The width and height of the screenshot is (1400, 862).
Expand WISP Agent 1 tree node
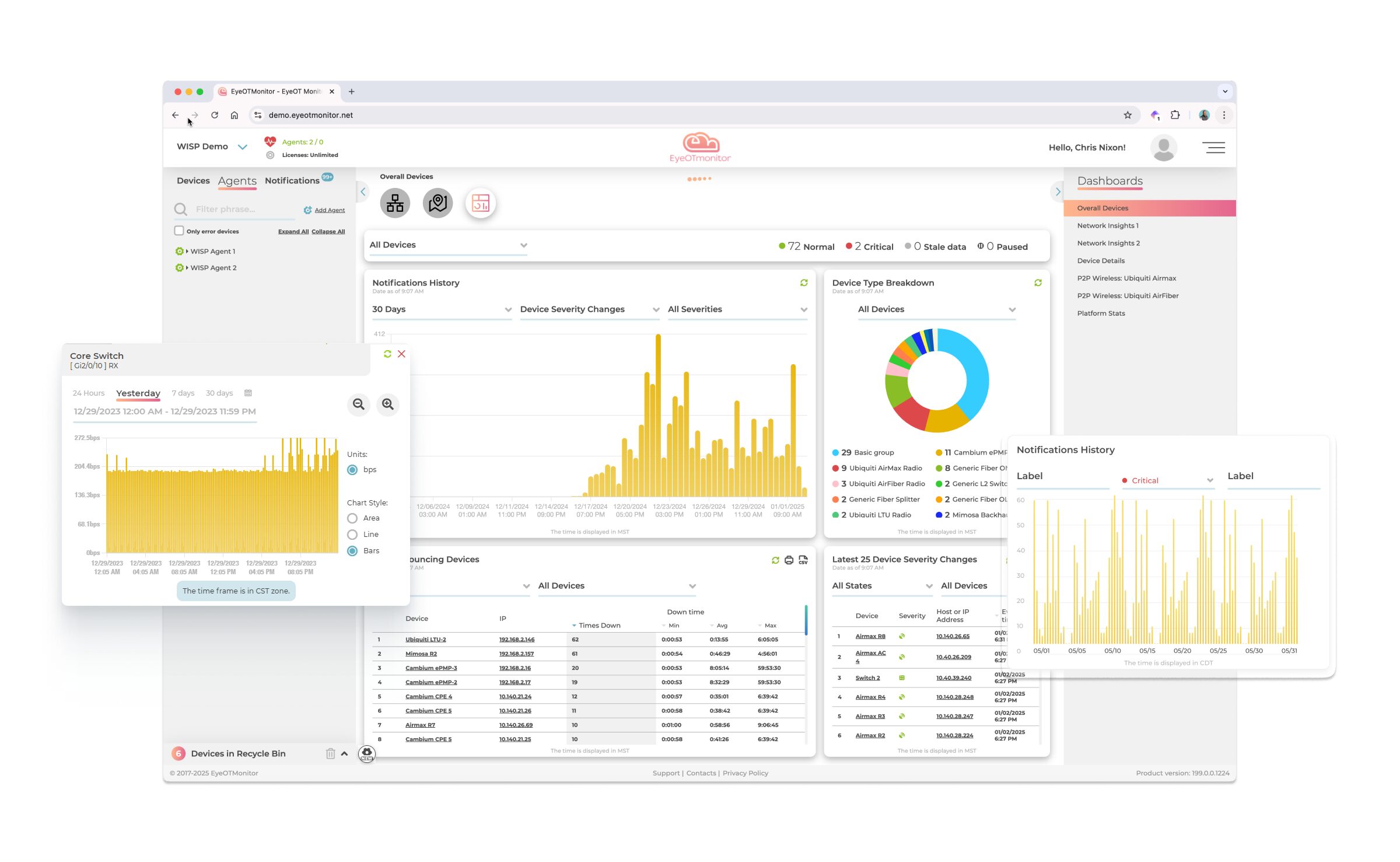pos(187,252)
